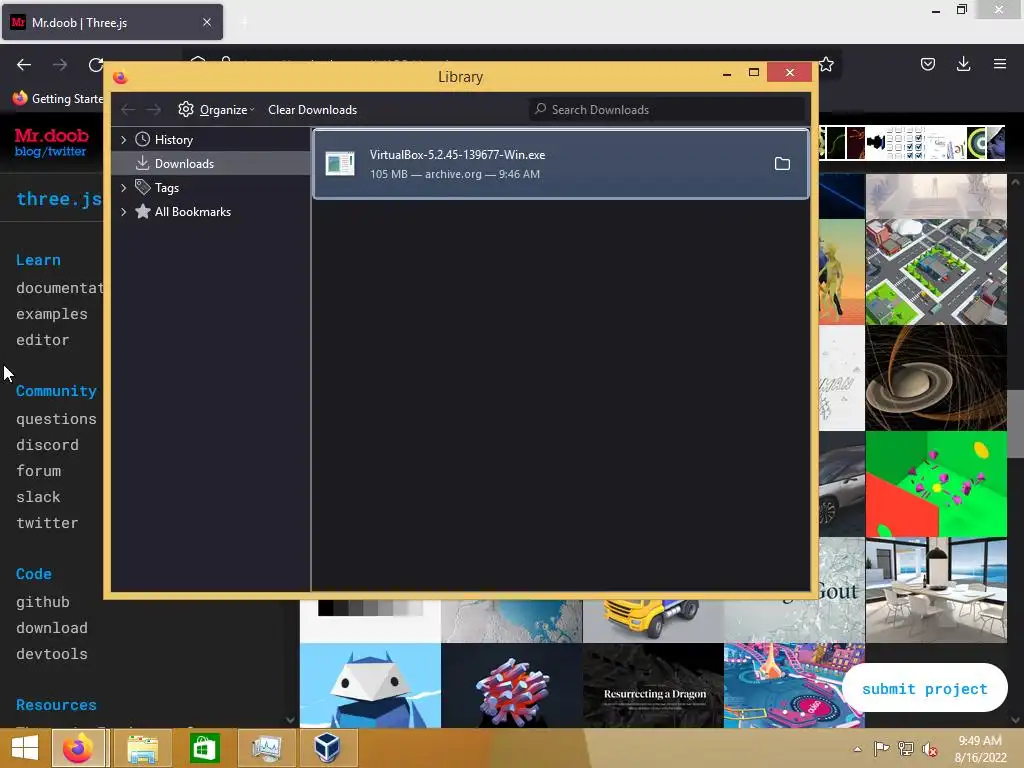Click the Firefox logo in Library titlebar
This screenshot has width=1024, height=768.
[120, 77]
